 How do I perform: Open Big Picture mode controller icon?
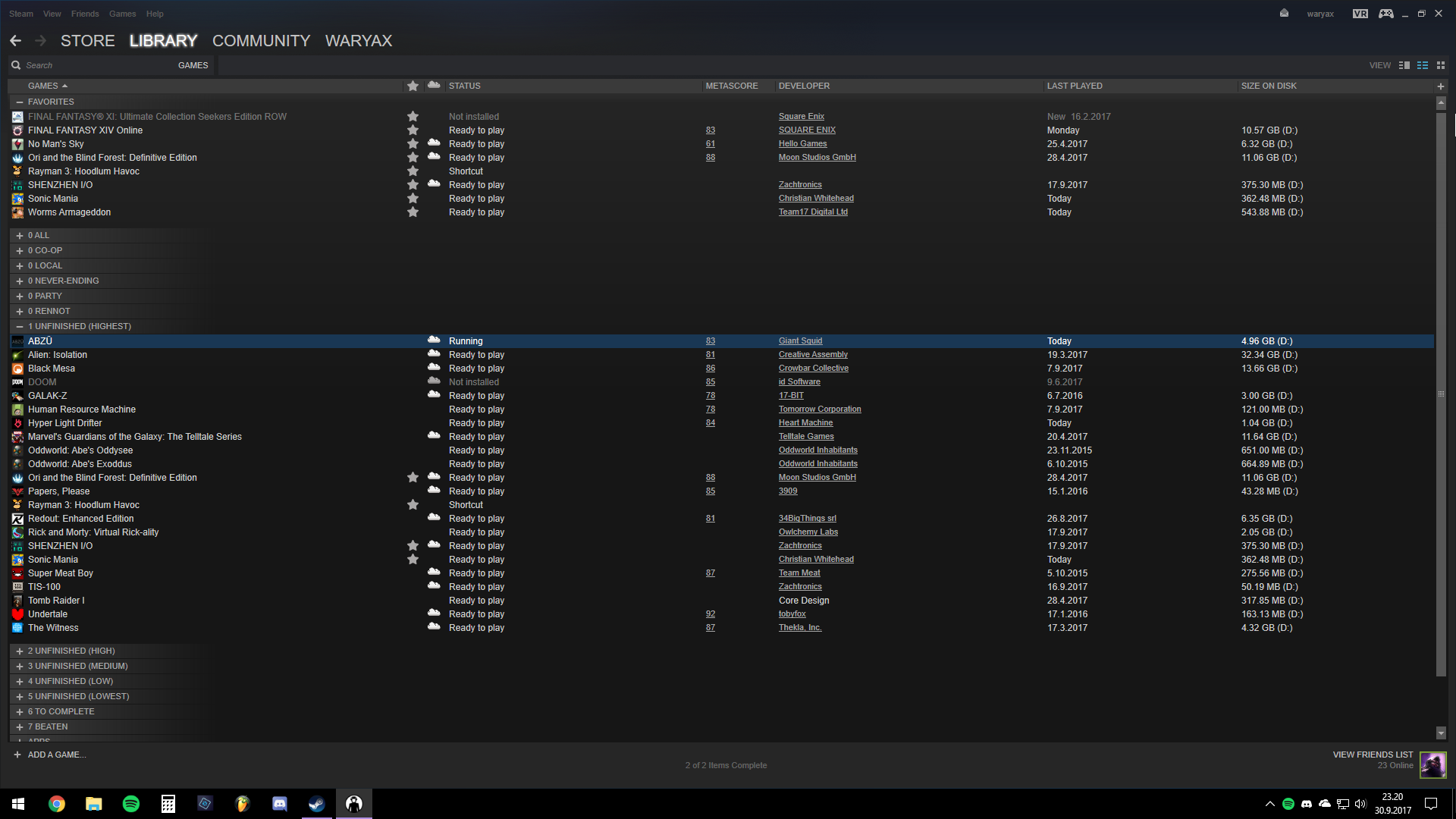click(1385, 14)
